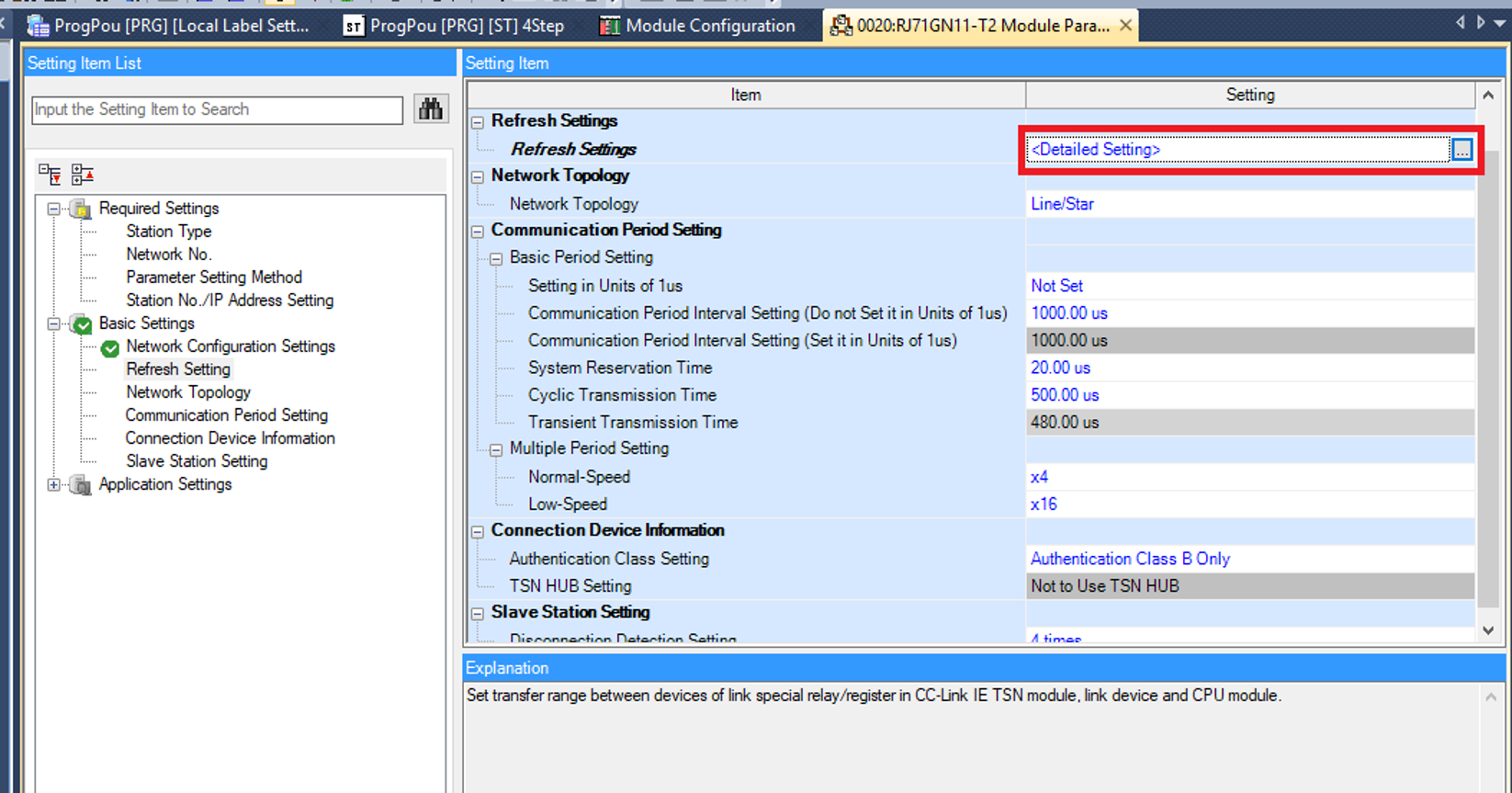Collapse Slave Station Setting group
The image size is (1512, 793).
click(478, 613)
